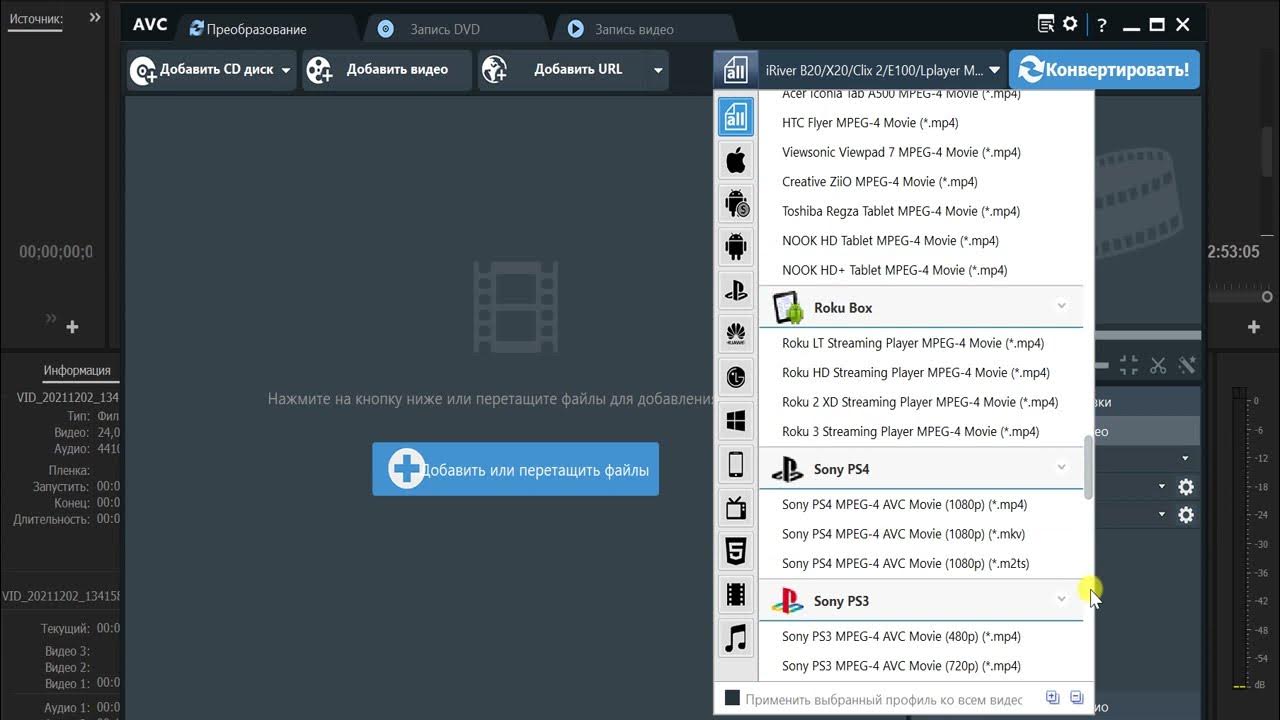Select the Huawei devices category icon
Screen dimensions: 1280x720
736,335
